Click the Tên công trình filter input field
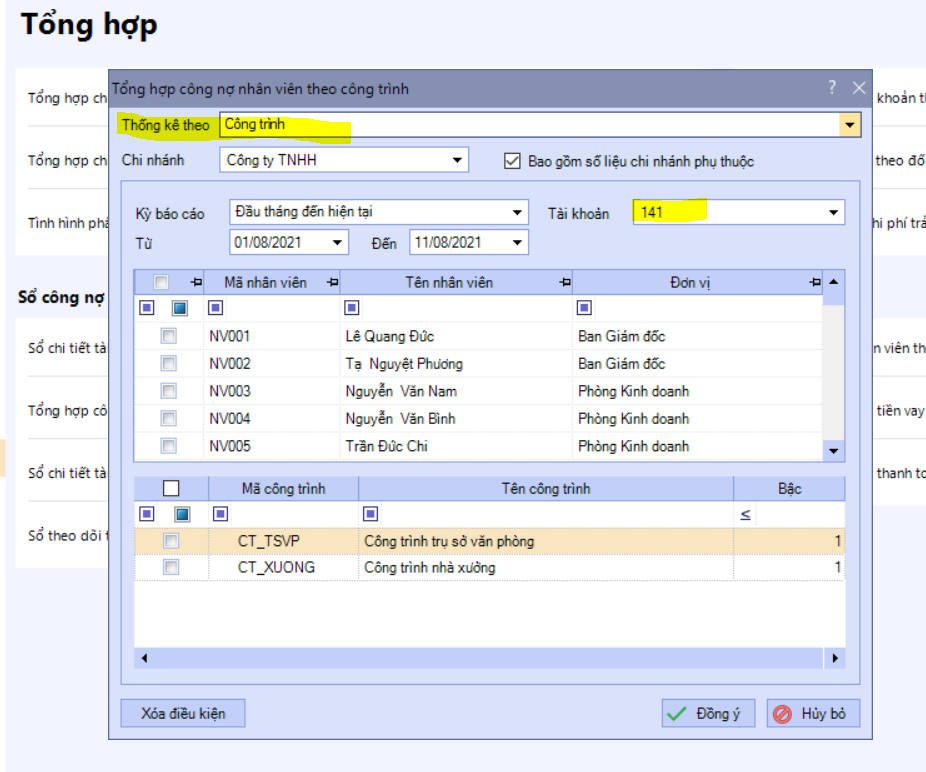The image size is (926, 772). pos(555,514)
